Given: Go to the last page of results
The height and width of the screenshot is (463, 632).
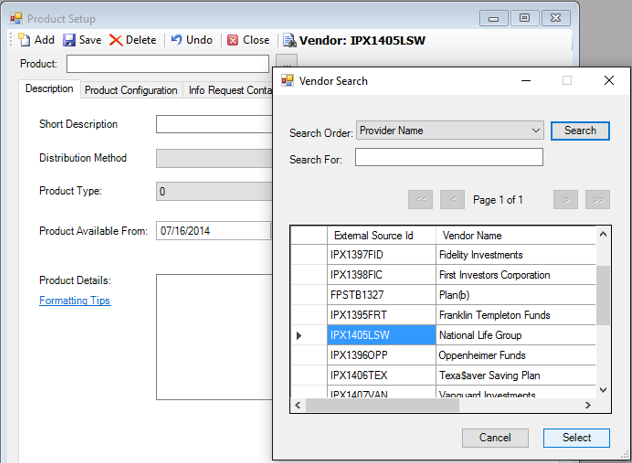Looking at the screenshot, I should [x=598, y=200].
